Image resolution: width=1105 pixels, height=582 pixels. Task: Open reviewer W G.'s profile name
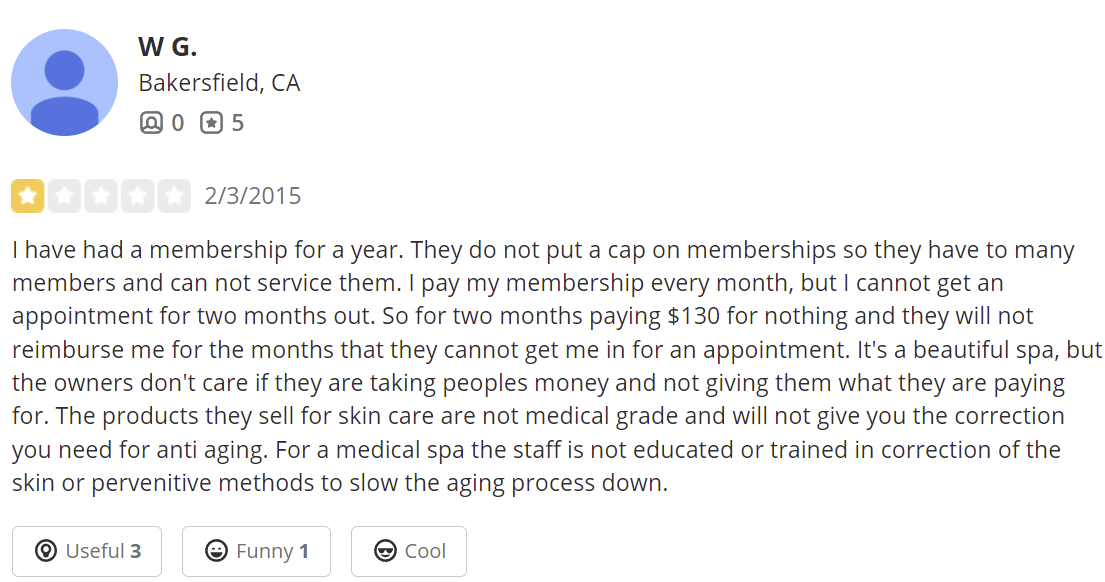pyautogui.click(x=168, y=46)
